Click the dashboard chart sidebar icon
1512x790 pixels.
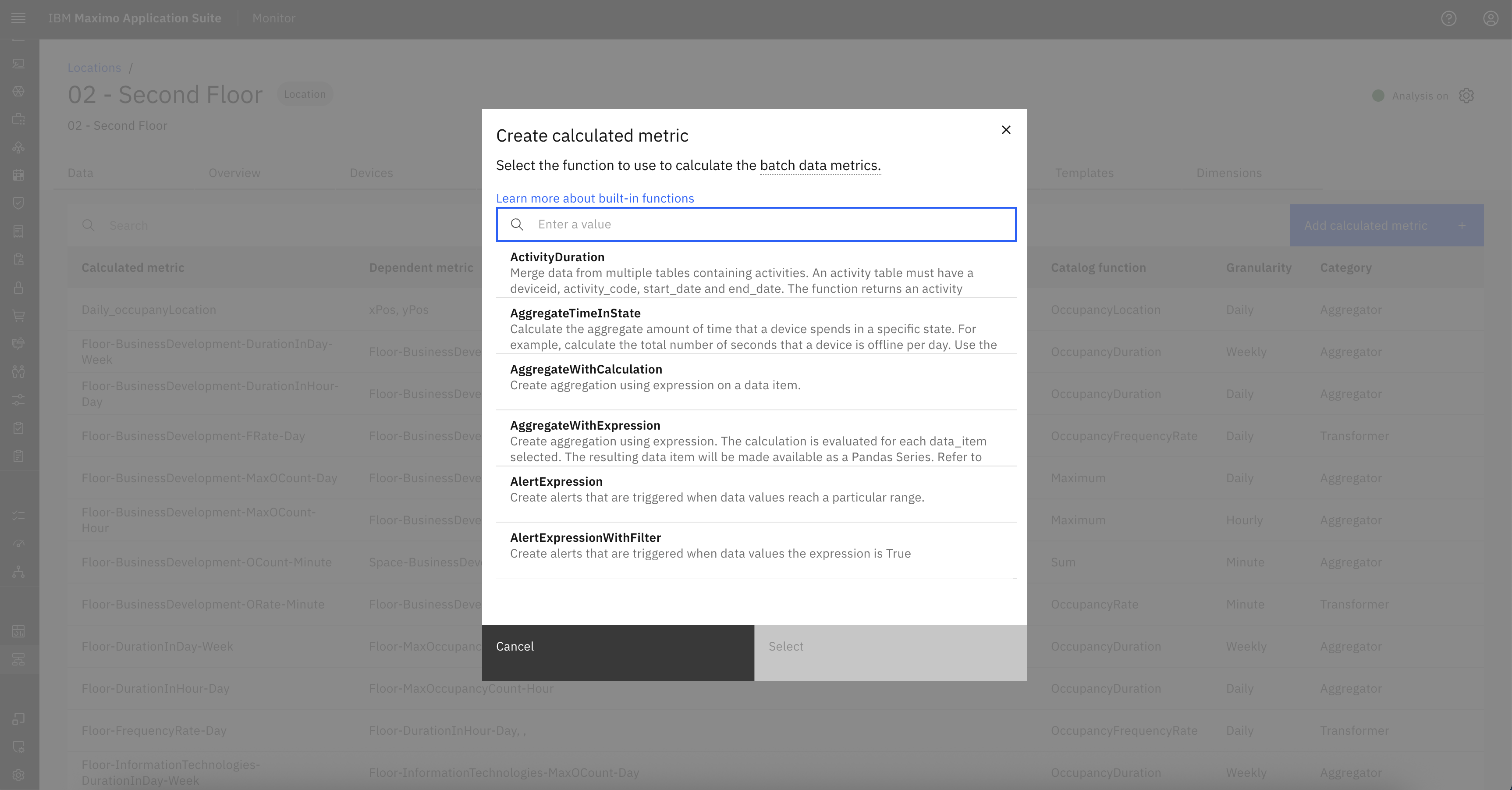coord(18,631)
